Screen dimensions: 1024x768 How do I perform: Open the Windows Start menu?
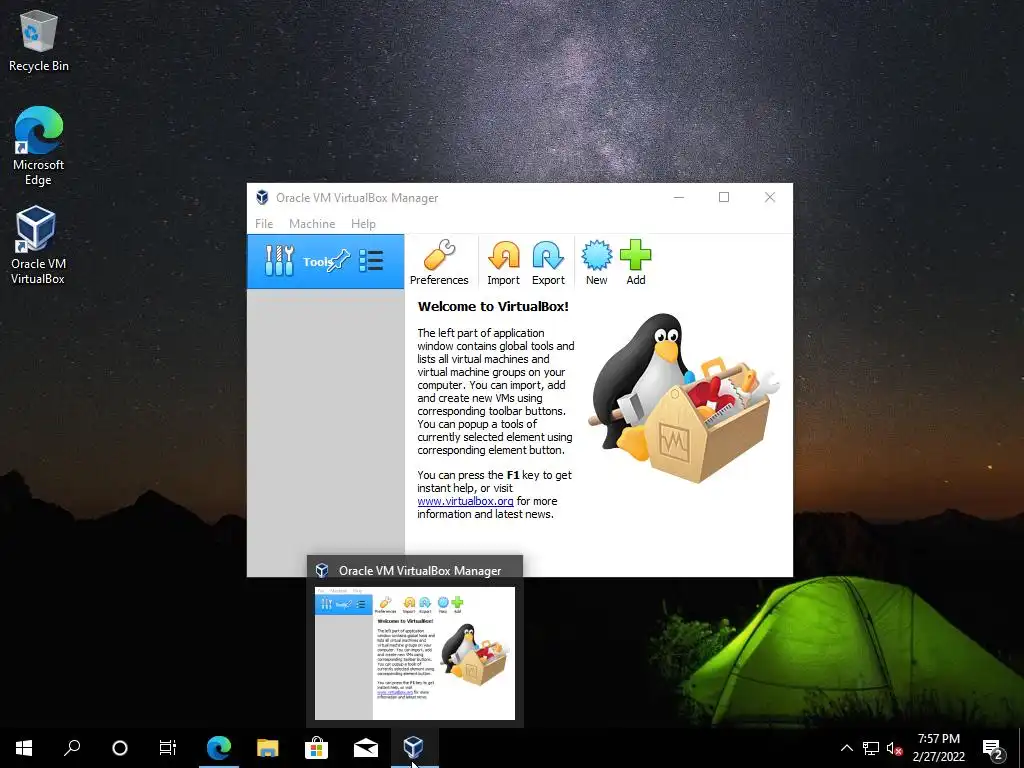coord(24,747)
